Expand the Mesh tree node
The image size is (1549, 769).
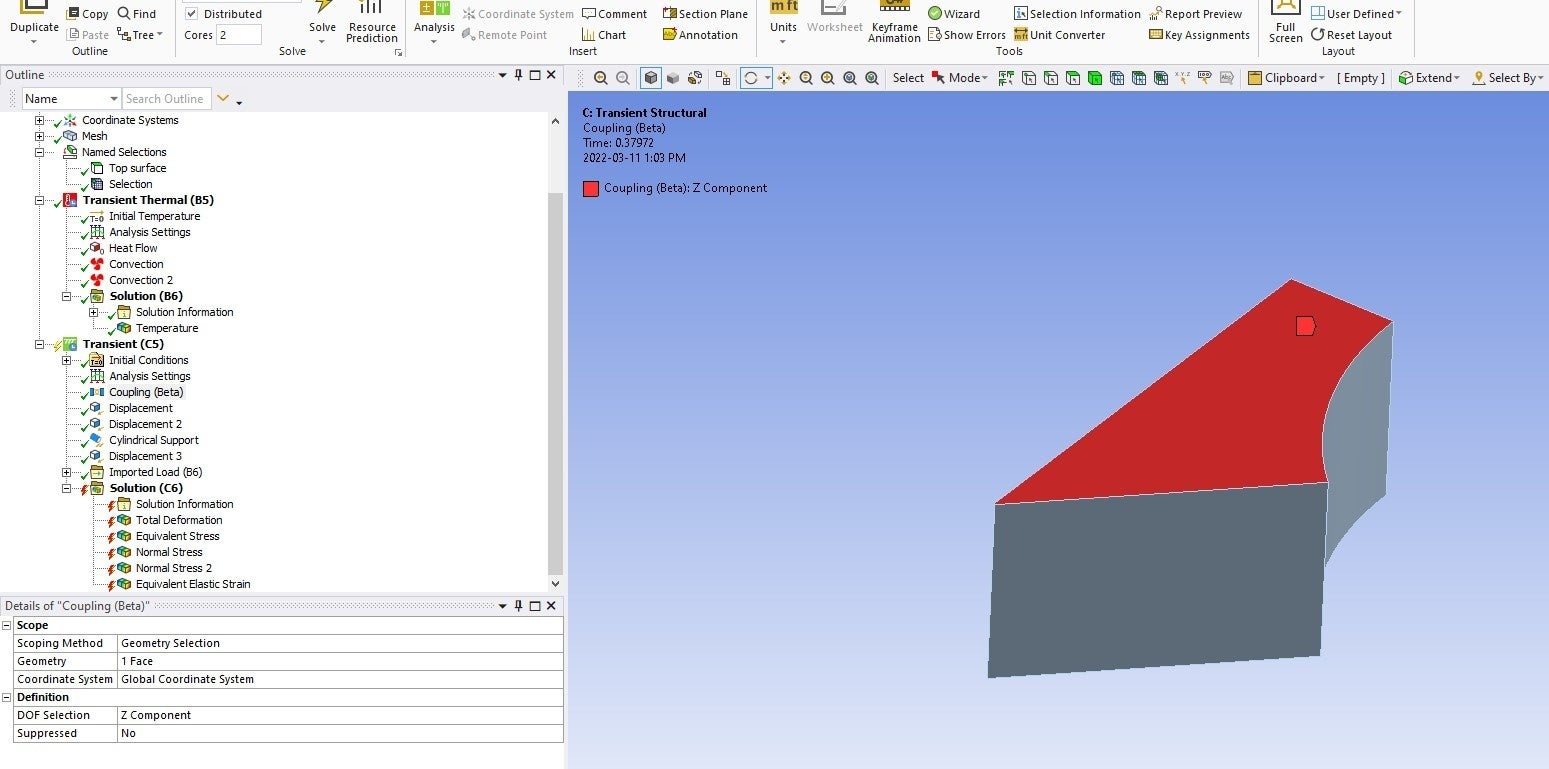40,136
